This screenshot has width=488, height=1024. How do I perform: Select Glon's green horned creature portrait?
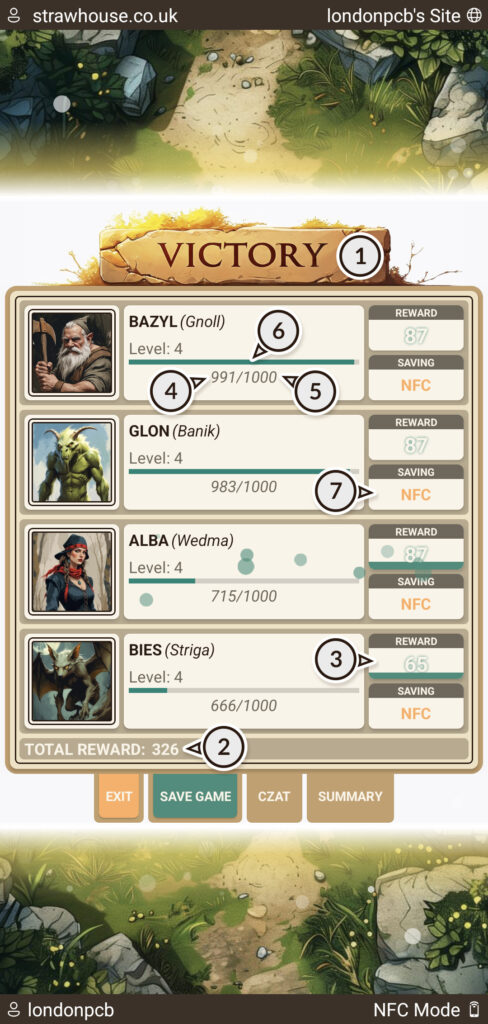point(73,463)
